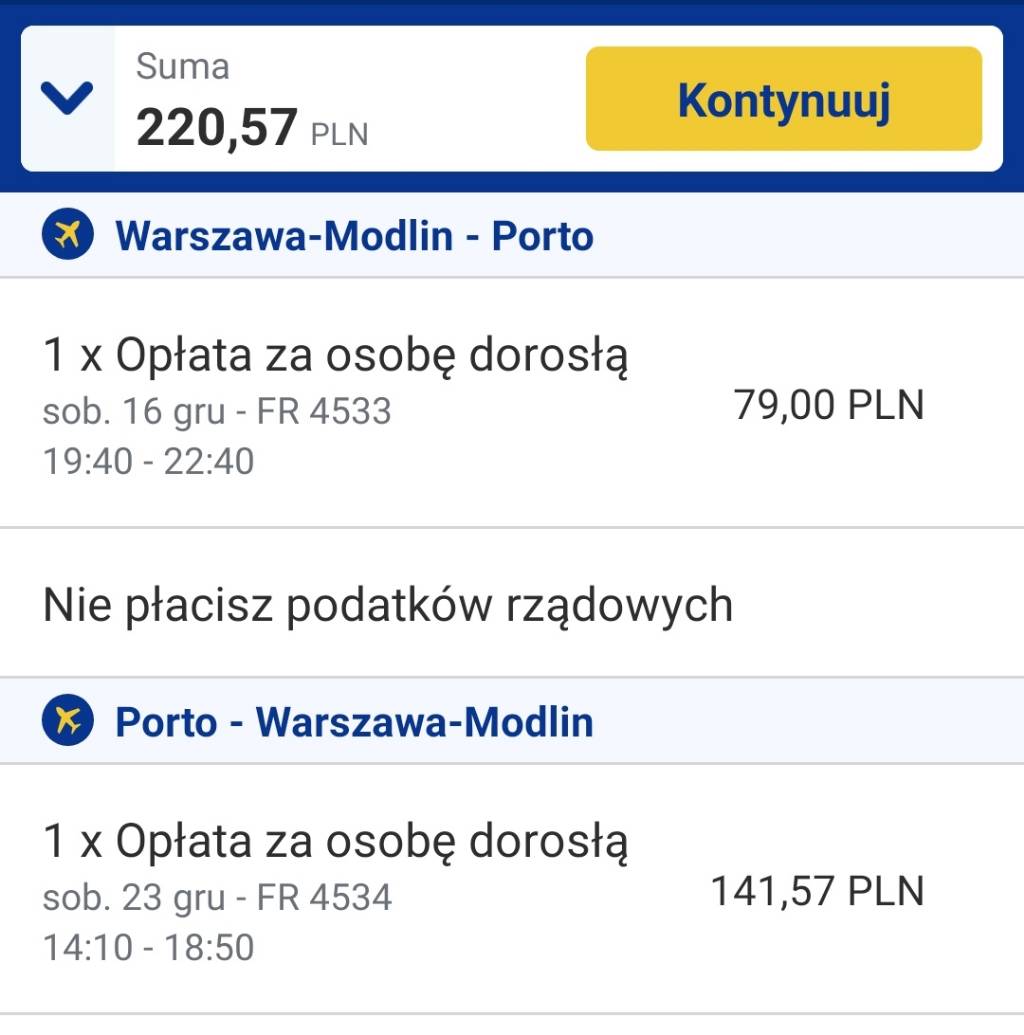Click the Suma label
The image size is (1024, 1035).
182,66
